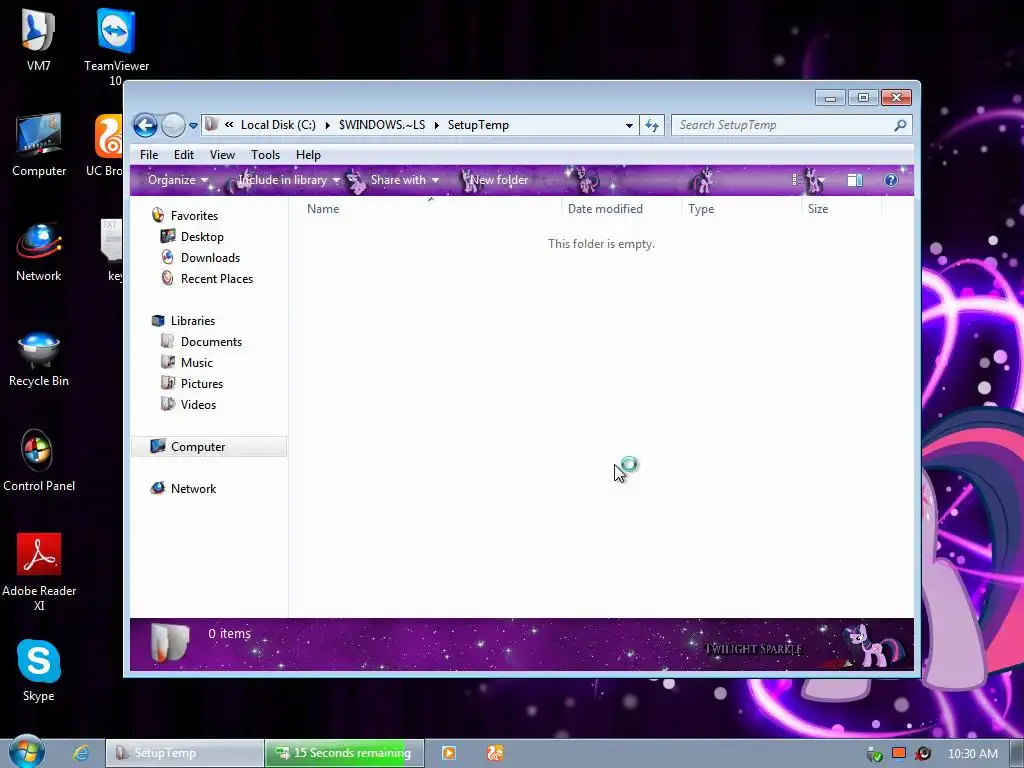Open Windows Media Player taskbar icon
The width and height of the screenshot is (1024, 768).
tap(449, 753)
